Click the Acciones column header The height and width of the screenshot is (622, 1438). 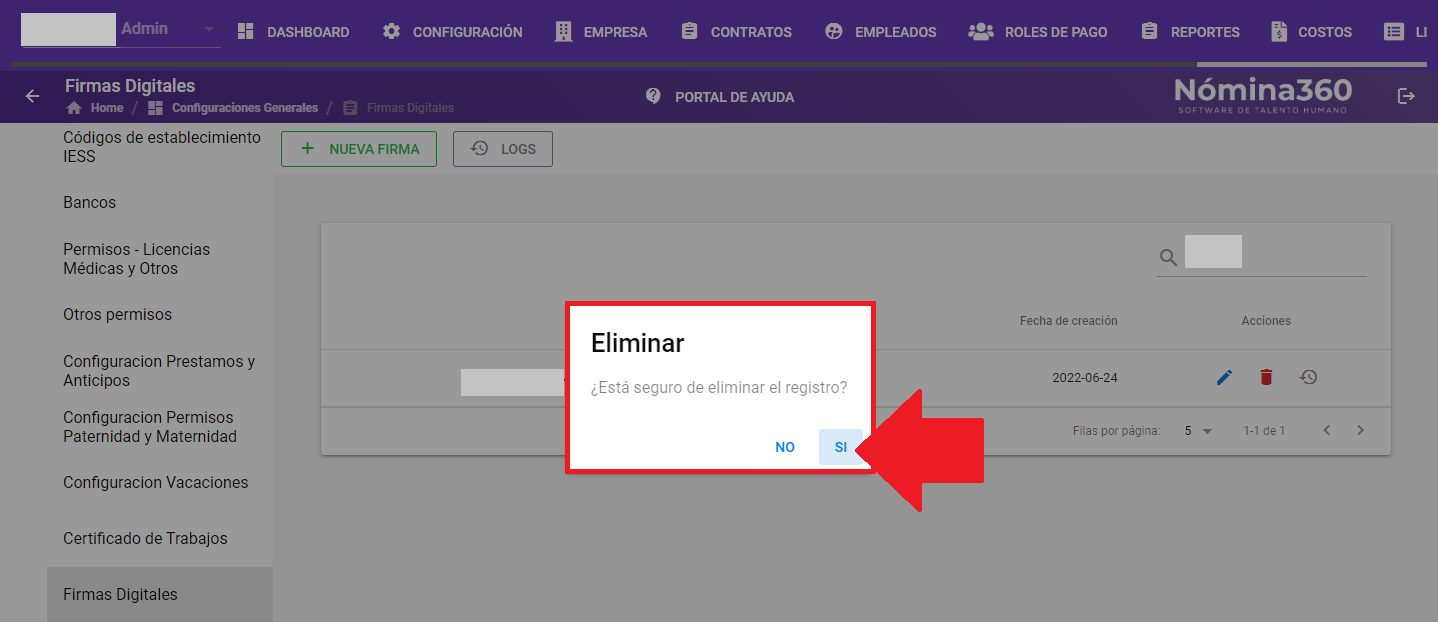(1266, 321)
